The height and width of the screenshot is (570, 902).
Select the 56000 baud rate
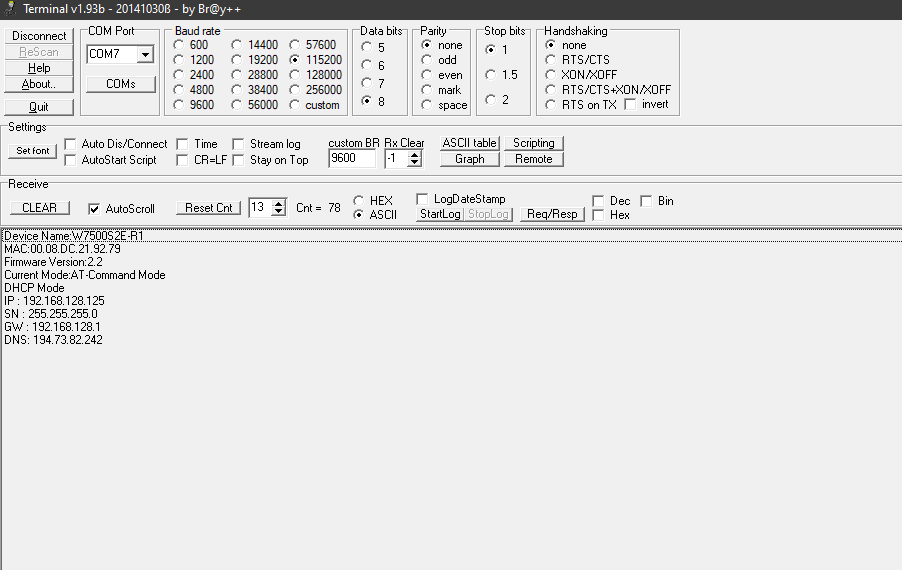237,105
